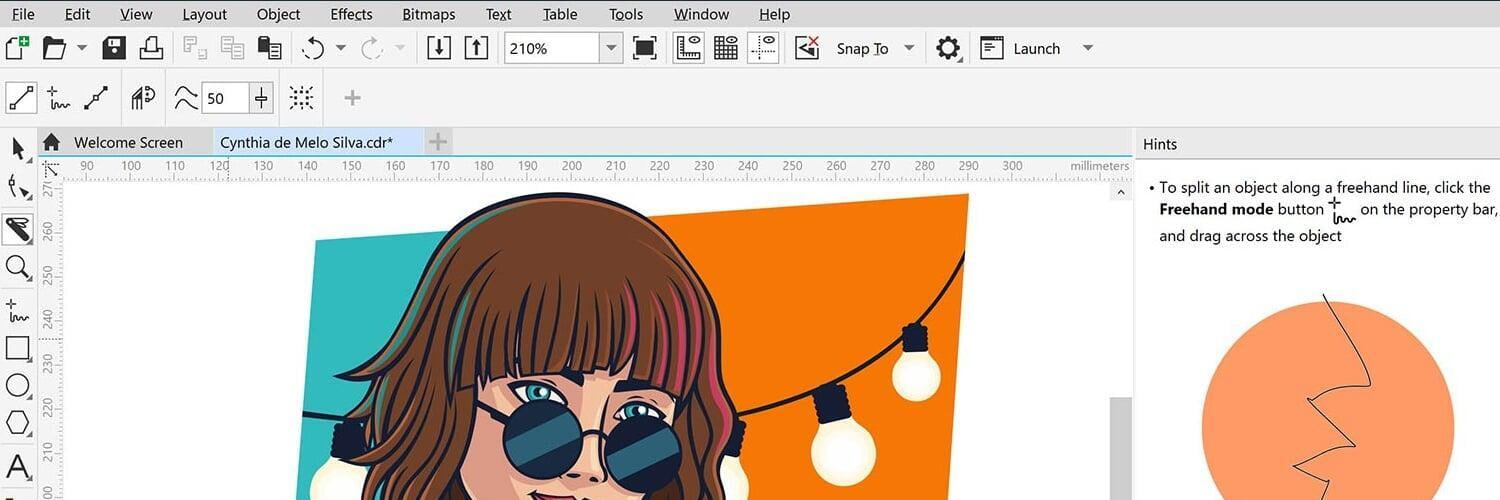Select the Knife crop tool
The width and height of the screenshot is (1500, 500).
point(18,229)
